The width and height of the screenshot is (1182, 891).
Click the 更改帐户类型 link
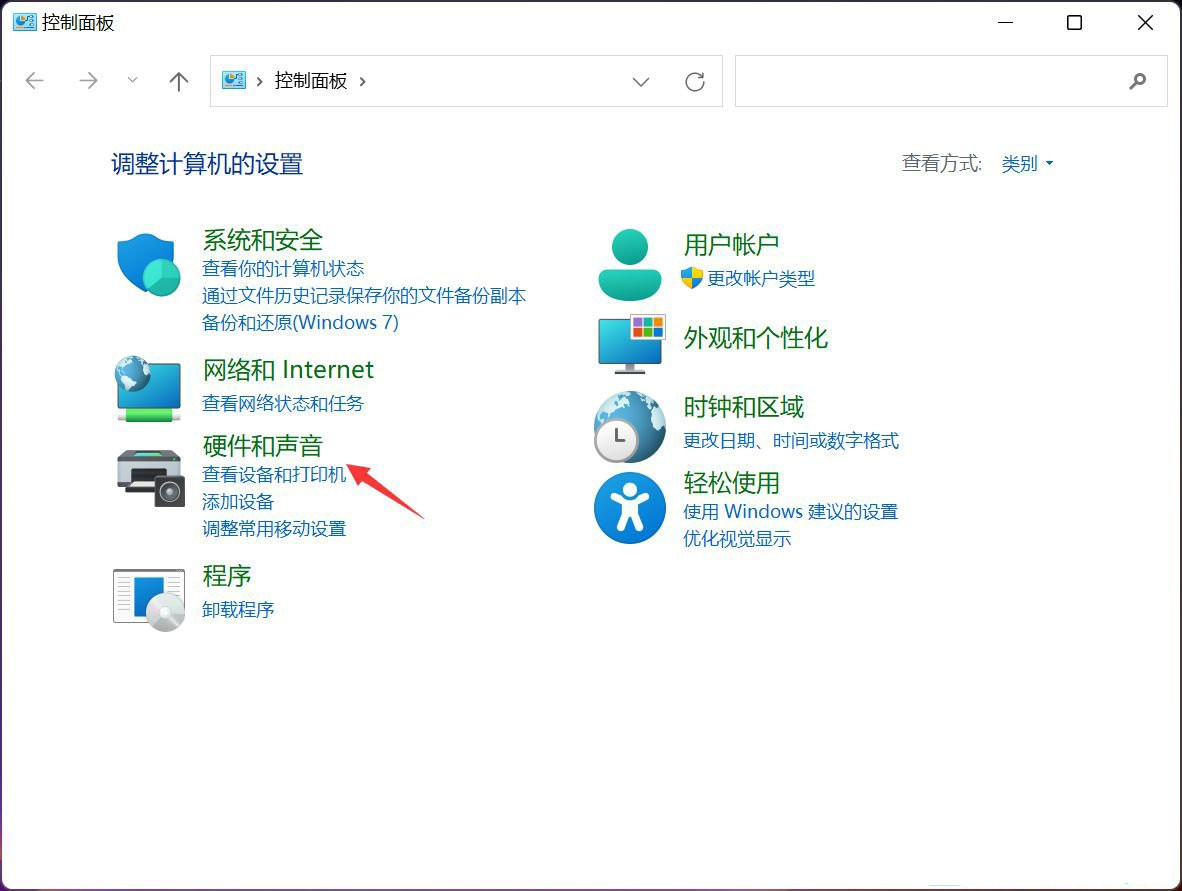[x=761, y=278]
